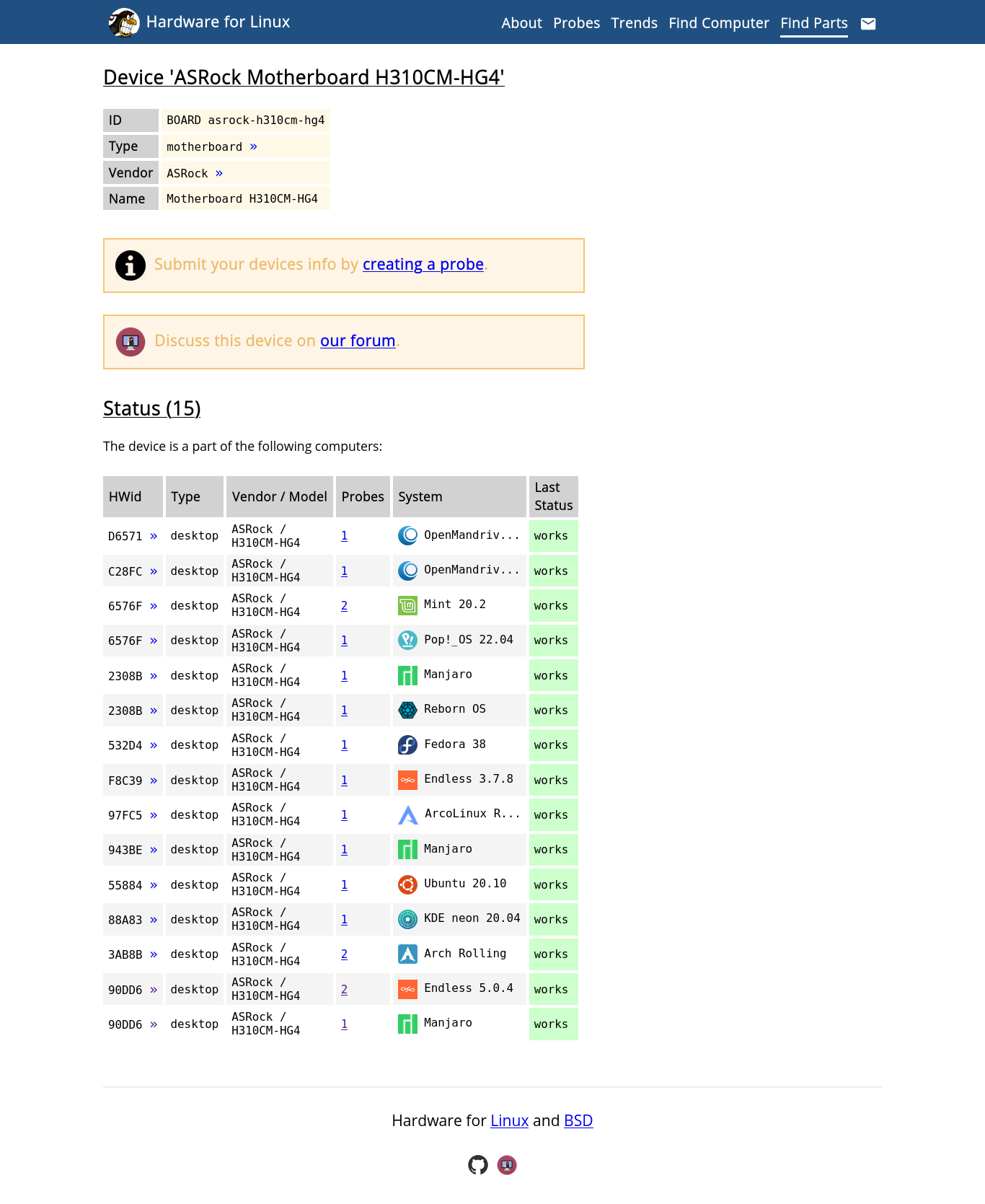Click the HWid column header
The image size is (985, 1204).
[x=131, y=496]
